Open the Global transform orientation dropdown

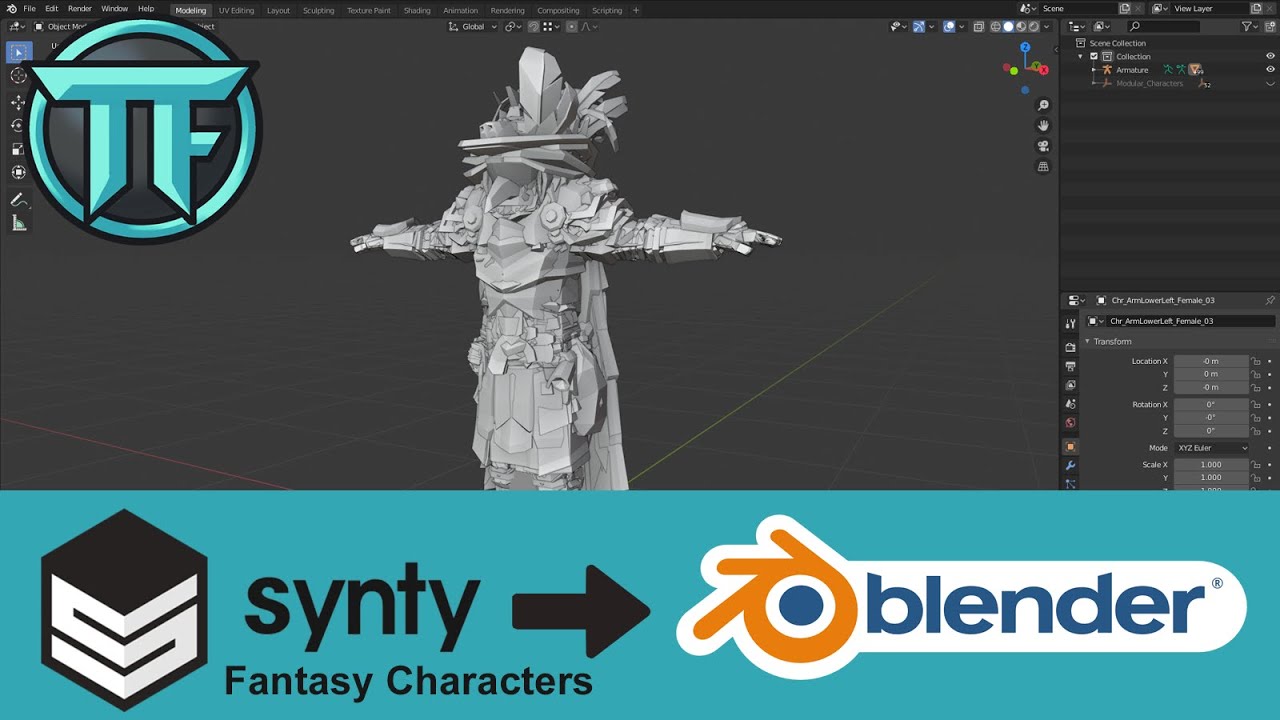tap(472, 27)
